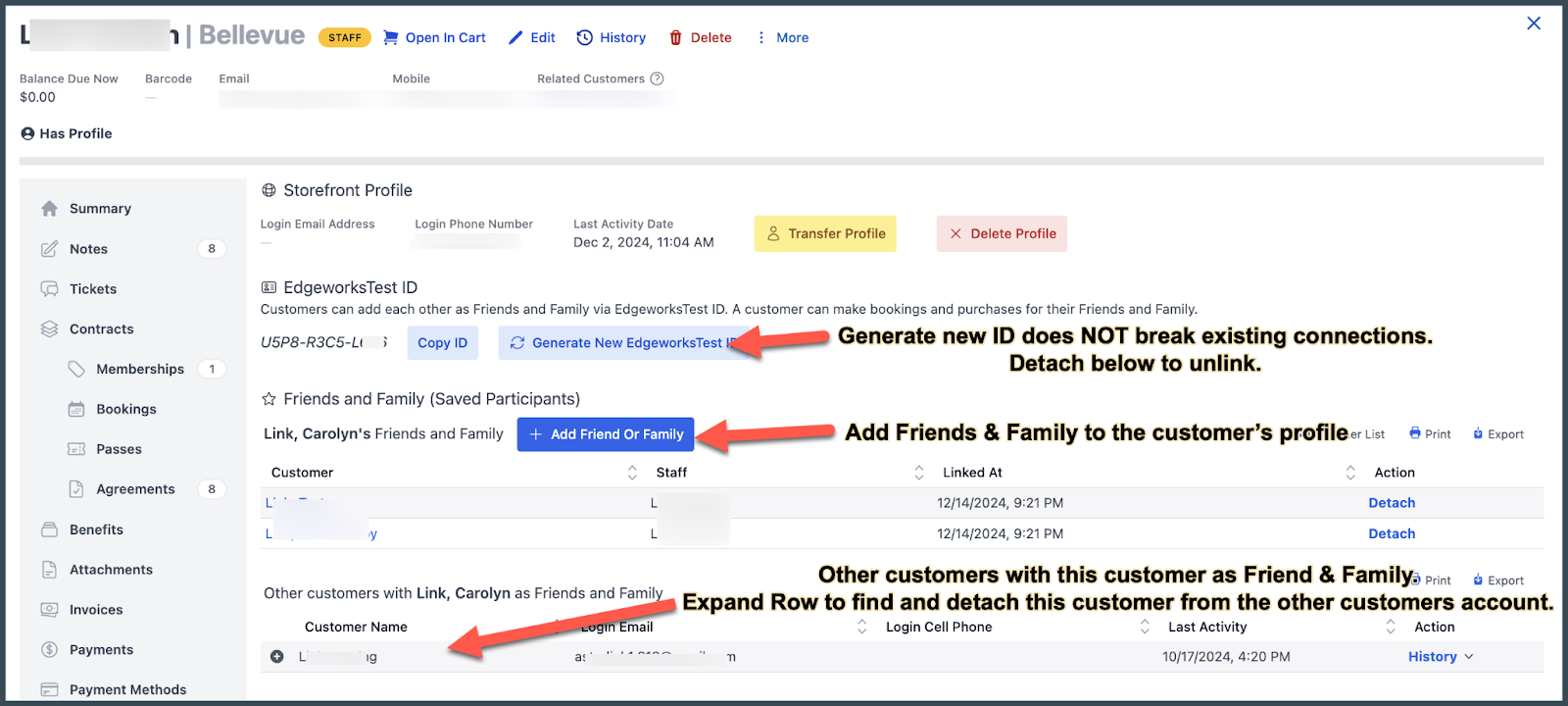Click Related Customers help question icon

point(658,79)
